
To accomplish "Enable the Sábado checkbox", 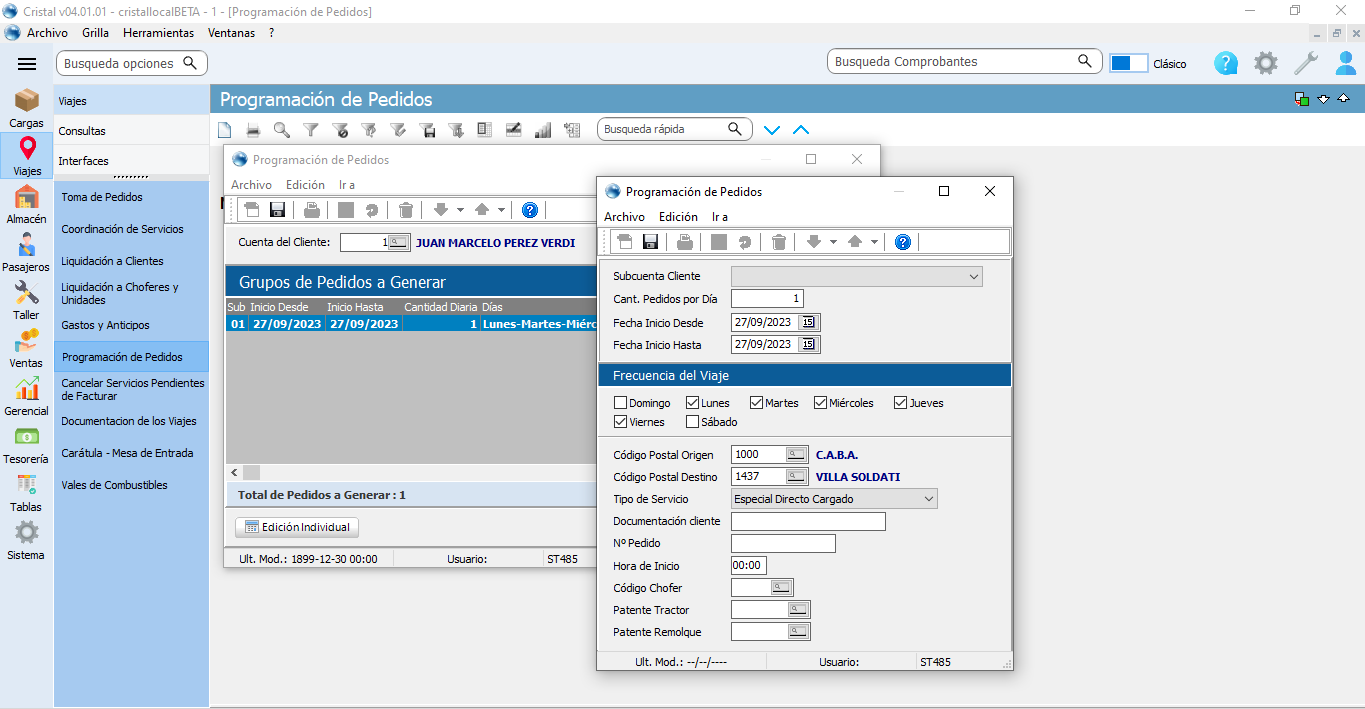I will click(x=692, y=422).
